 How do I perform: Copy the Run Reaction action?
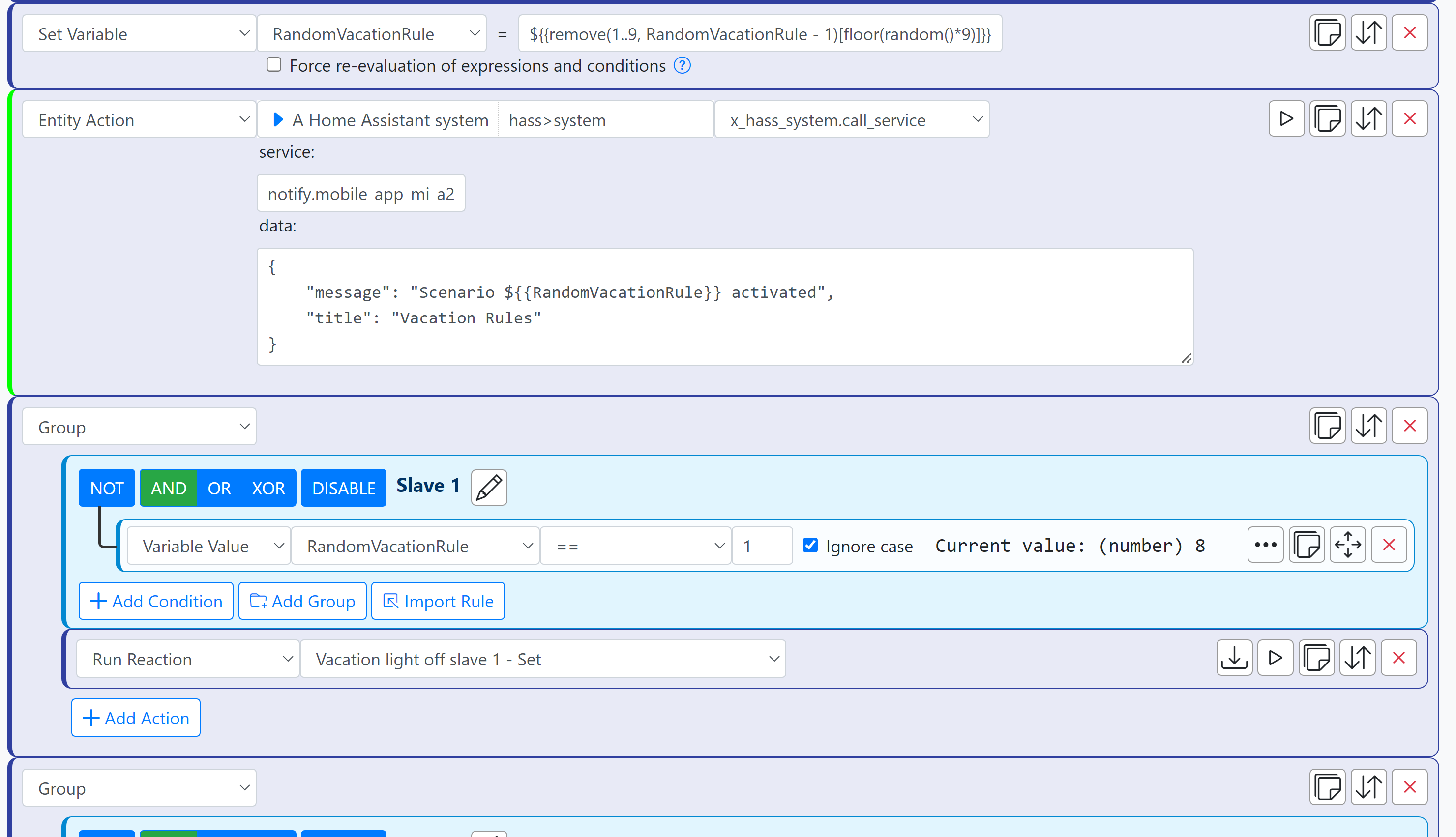tap(1316, 658)
